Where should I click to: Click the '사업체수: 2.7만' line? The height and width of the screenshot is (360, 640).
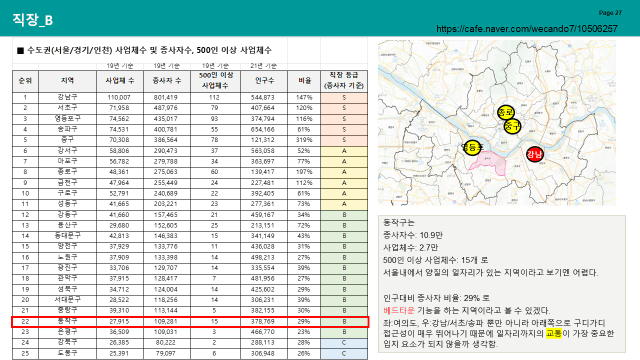click(x=411, y=248)
